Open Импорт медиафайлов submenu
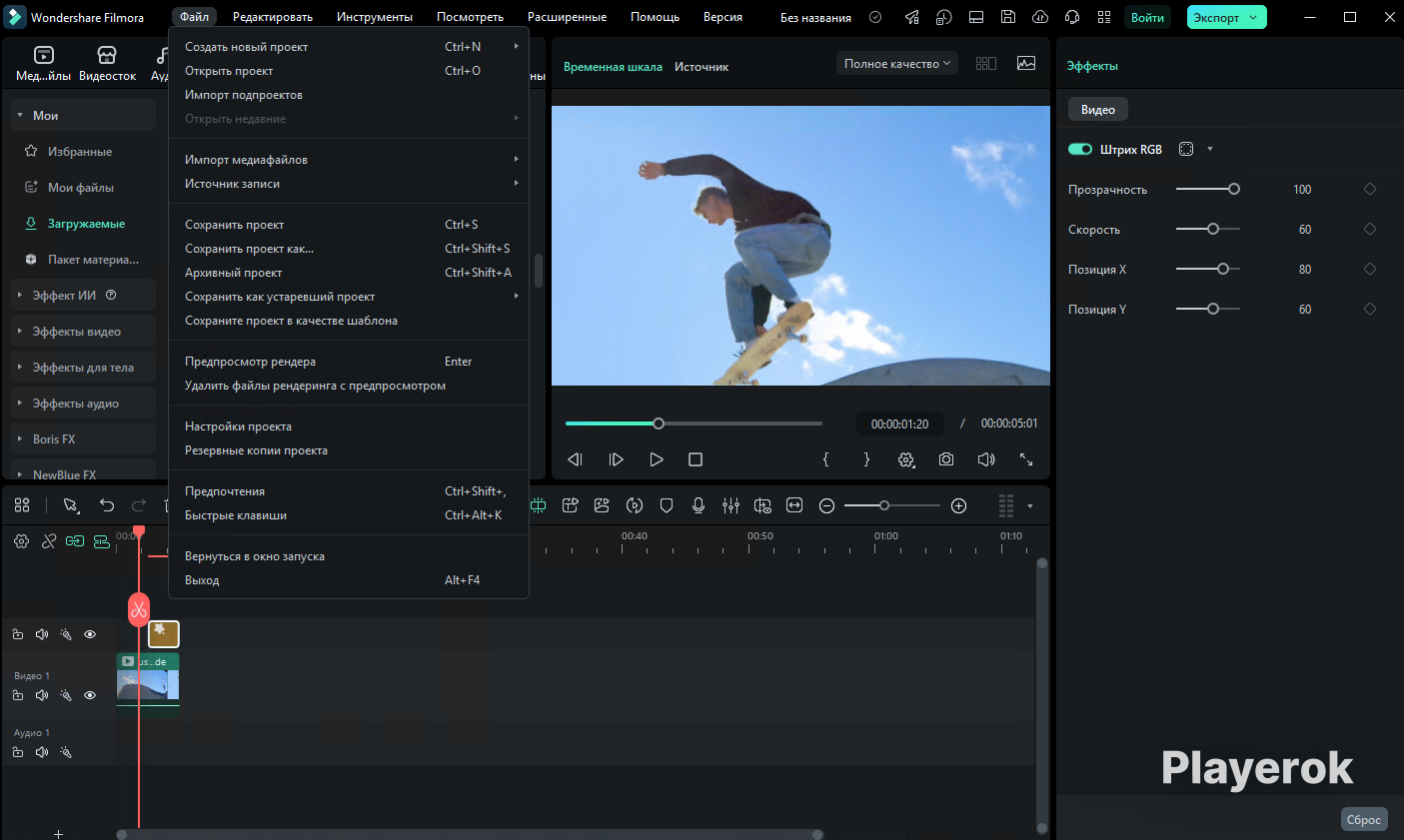 (x=348, y=160)
